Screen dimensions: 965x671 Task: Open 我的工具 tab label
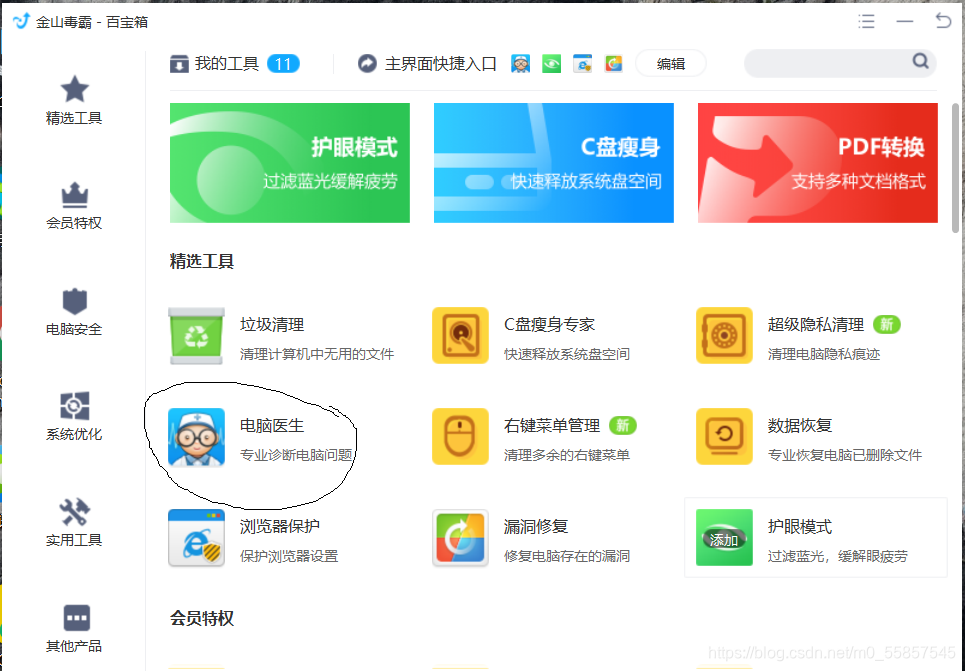click(226, 63)
